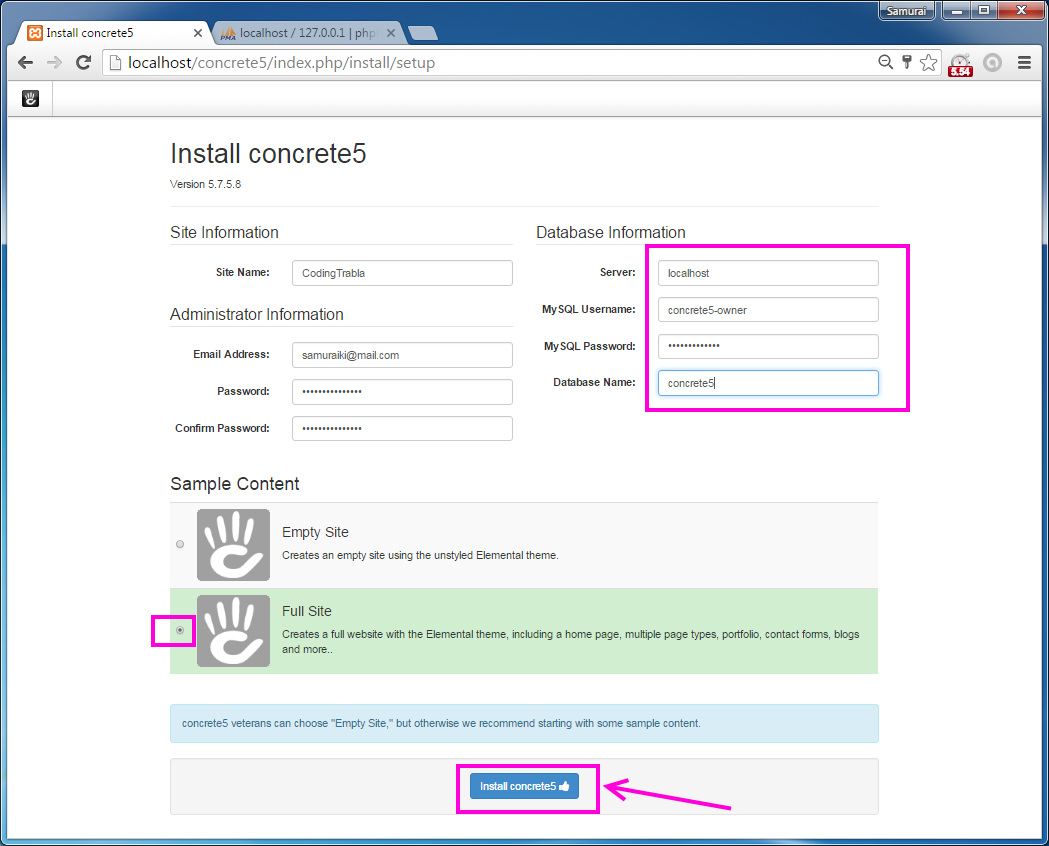Click the browser forward arrow
1049x846 pixels.
54,63
